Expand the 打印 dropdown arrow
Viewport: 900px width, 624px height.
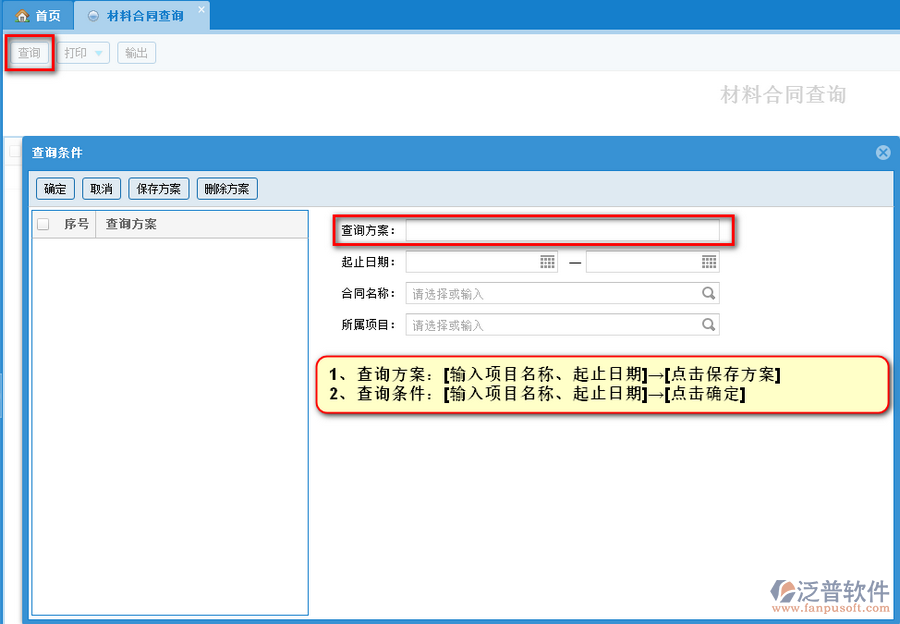point(98,54)
